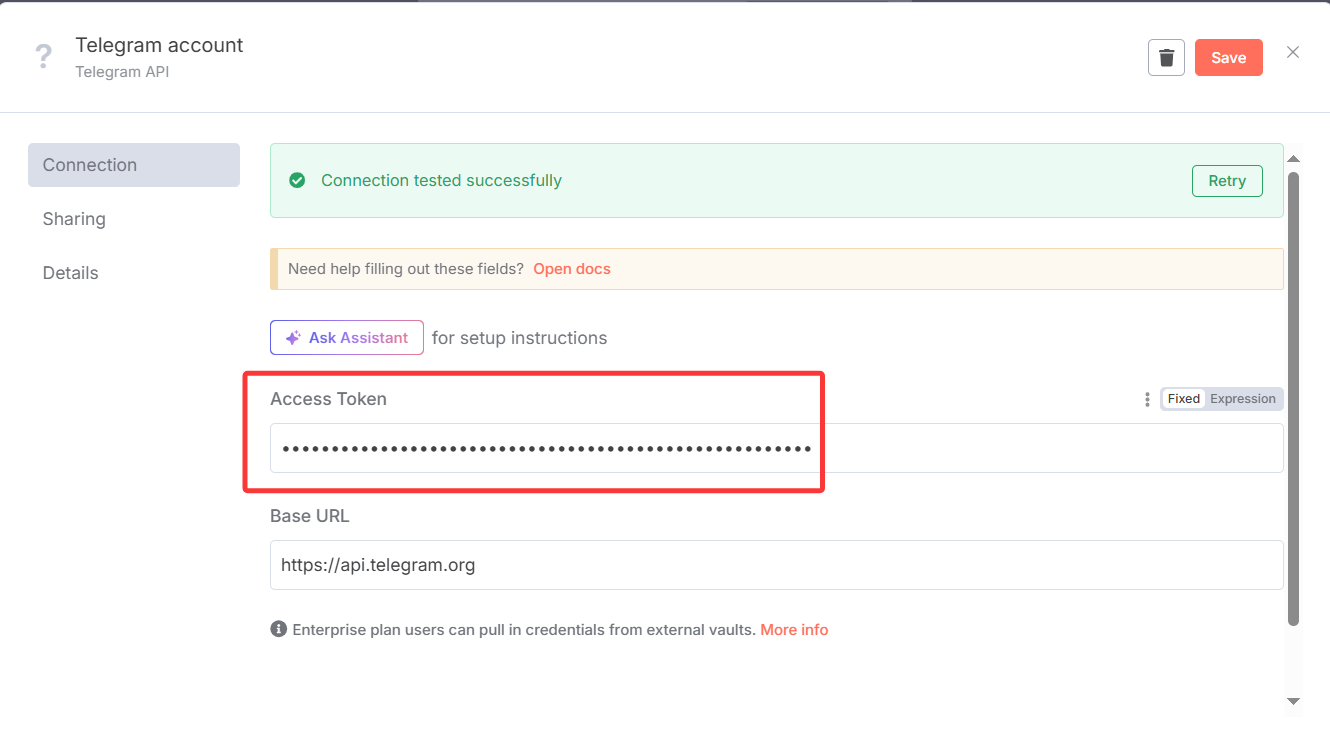Open docs link for field help

click(572, 269)
